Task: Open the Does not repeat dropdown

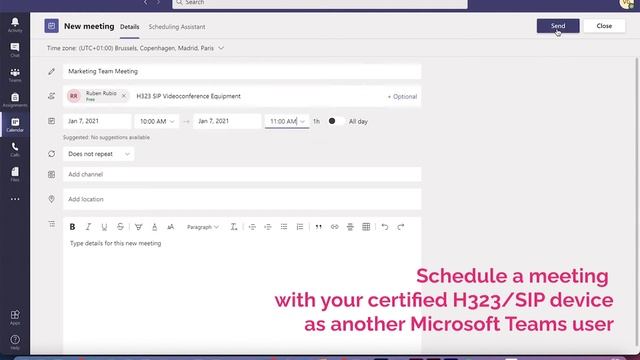Action: coord(98,154)
